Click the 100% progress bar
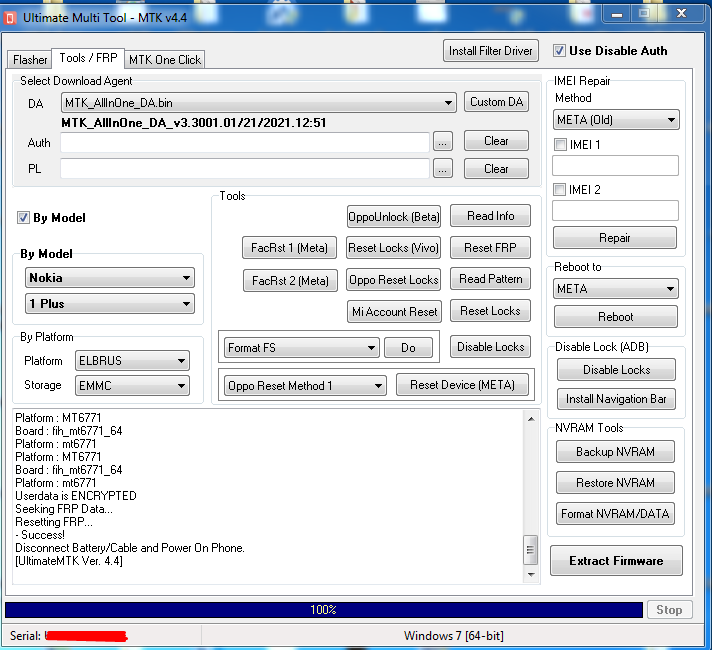The height and width of the screenshot is (650, 712). click(x=324, y=610)
